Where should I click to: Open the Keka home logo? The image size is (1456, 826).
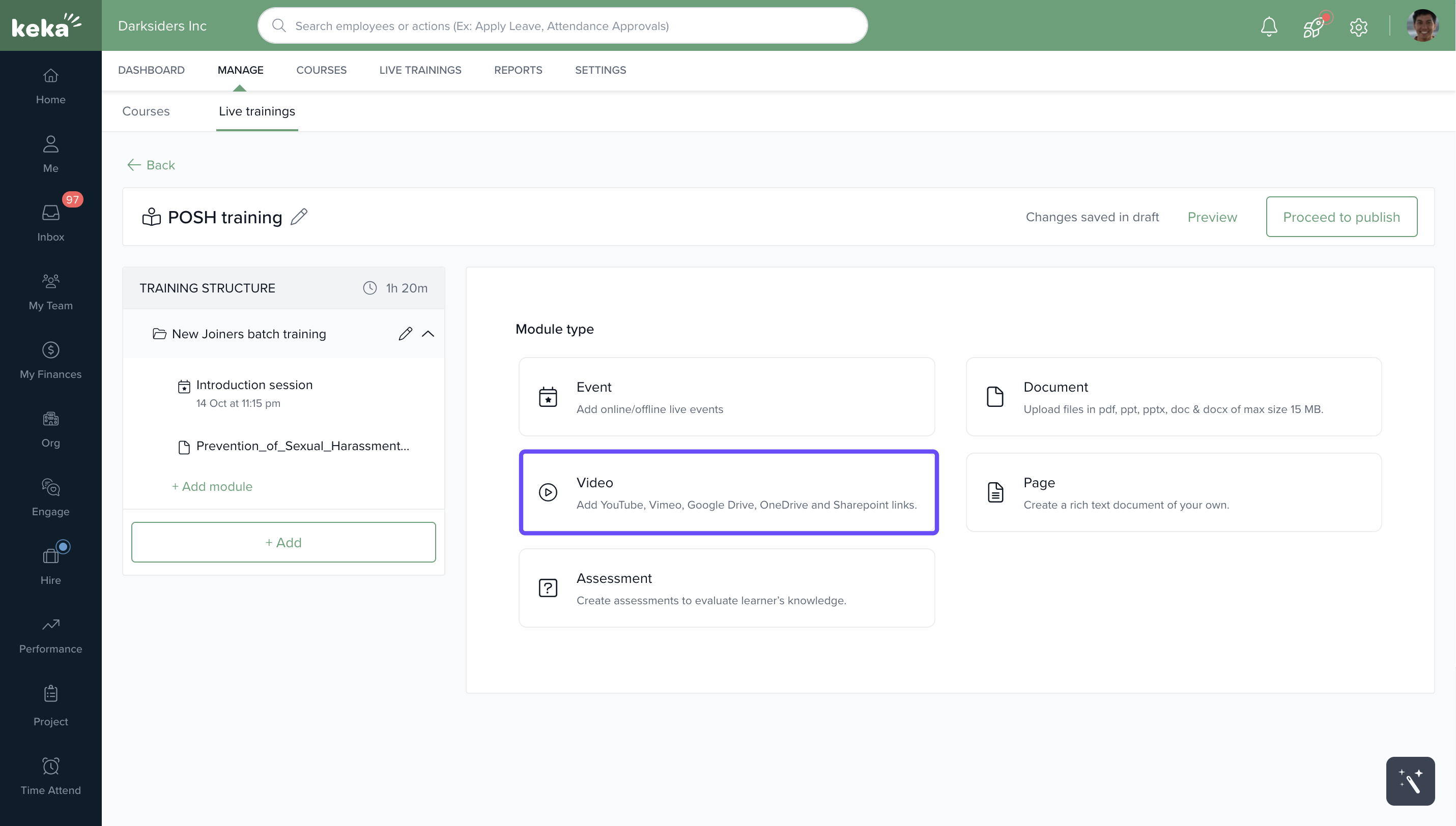47,25
